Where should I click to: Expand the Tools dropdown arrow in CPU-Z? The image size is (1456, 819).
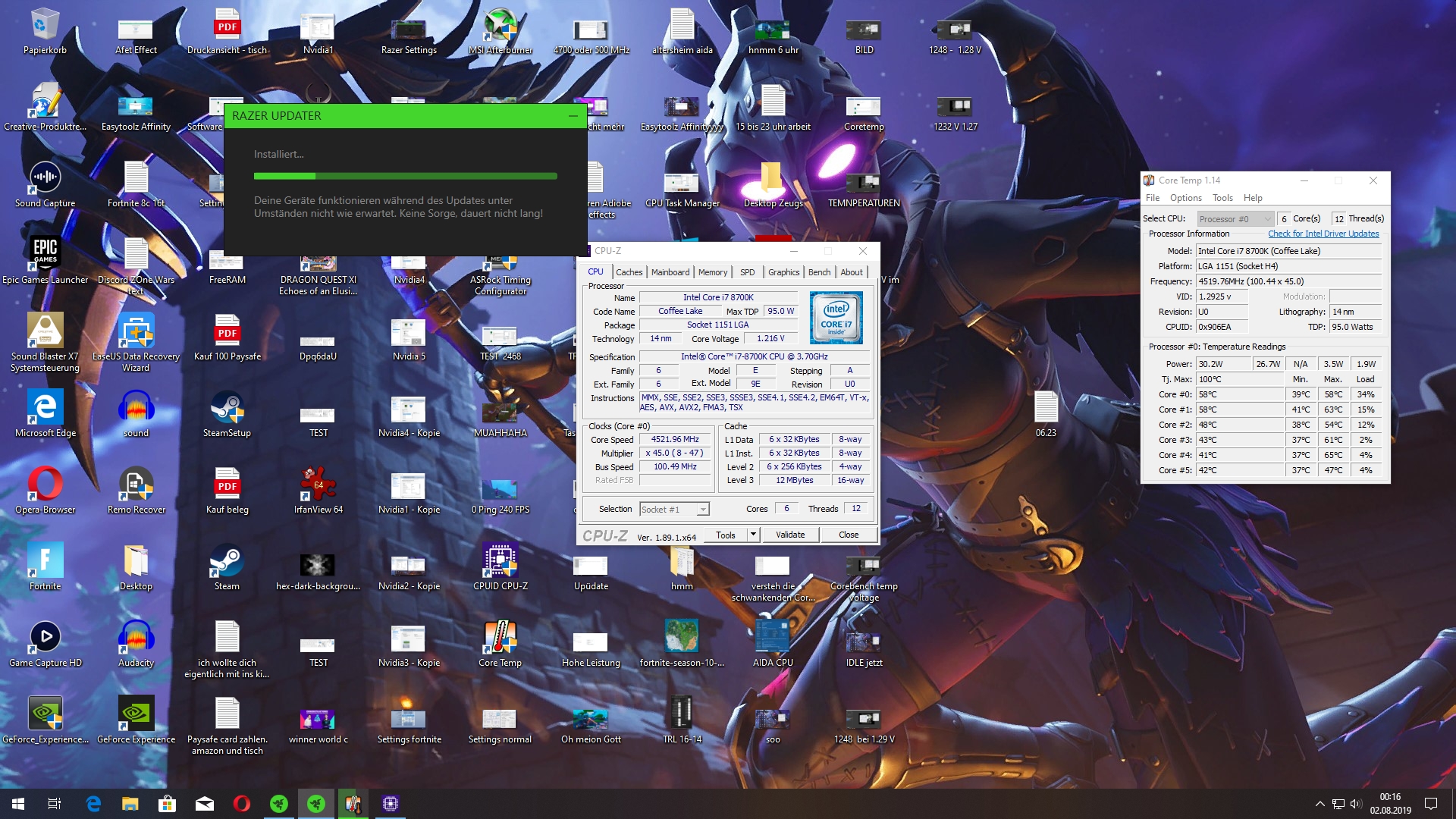(753, 535)
